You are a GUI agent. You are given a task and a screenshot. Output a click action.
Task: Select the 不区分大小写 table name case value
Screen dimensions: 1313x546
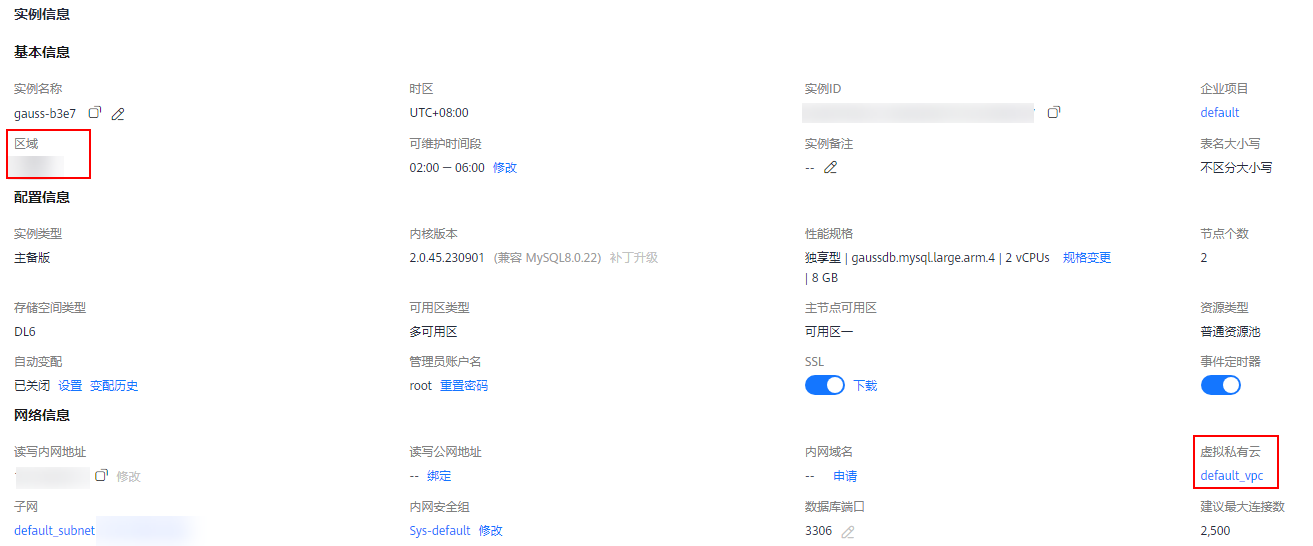coord(1236,168)
